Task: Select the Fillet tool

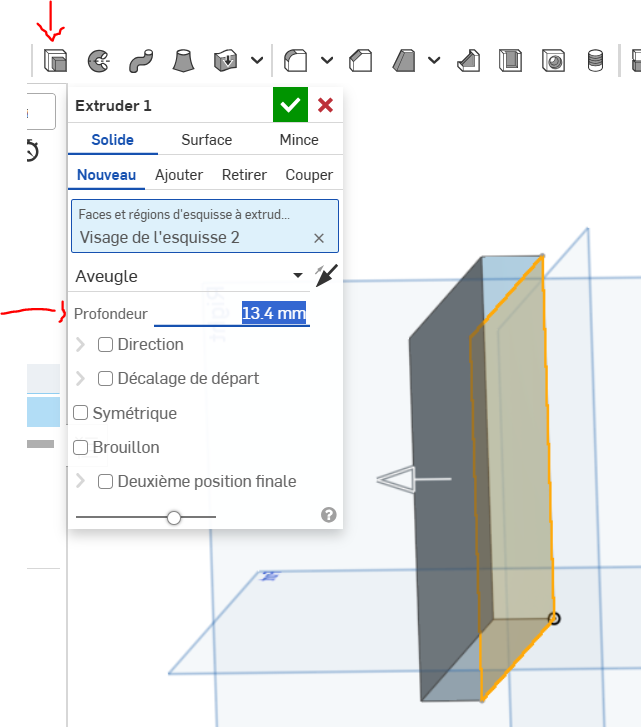Action: pyautogui.click(x=295, y=60)
